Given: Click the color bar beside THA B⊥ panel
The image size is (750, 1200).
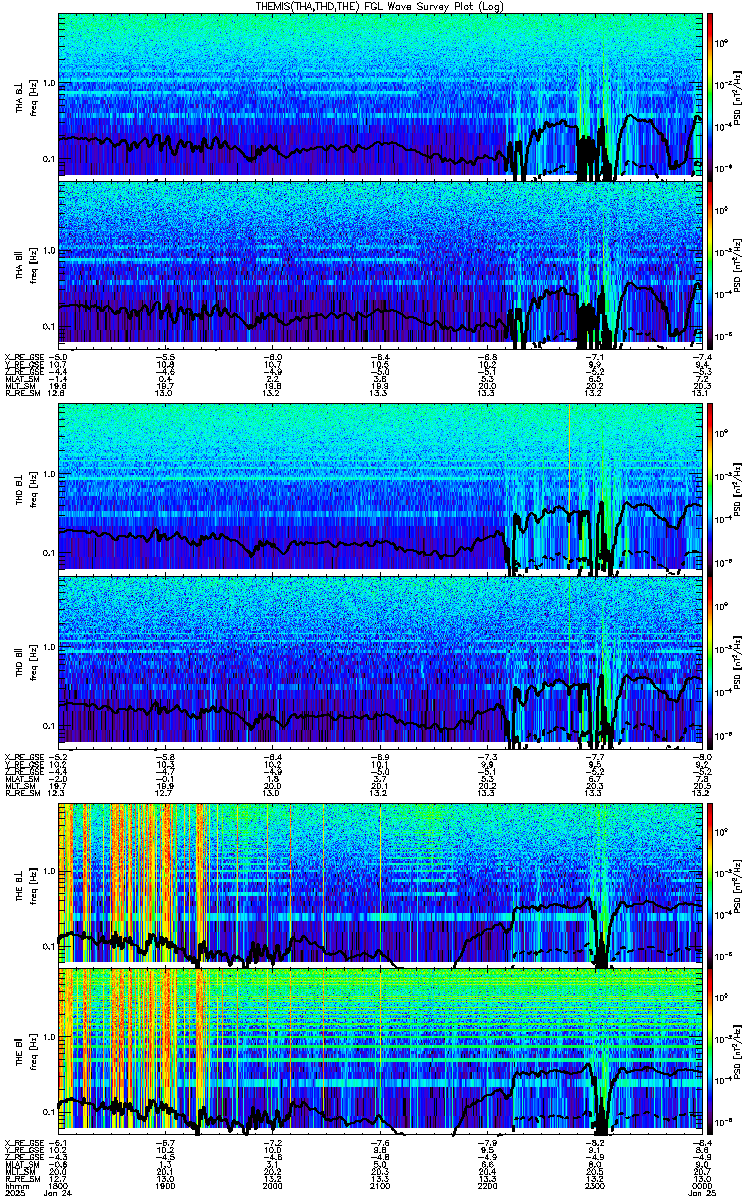Looking at the screenshot, I should (710, 95).
